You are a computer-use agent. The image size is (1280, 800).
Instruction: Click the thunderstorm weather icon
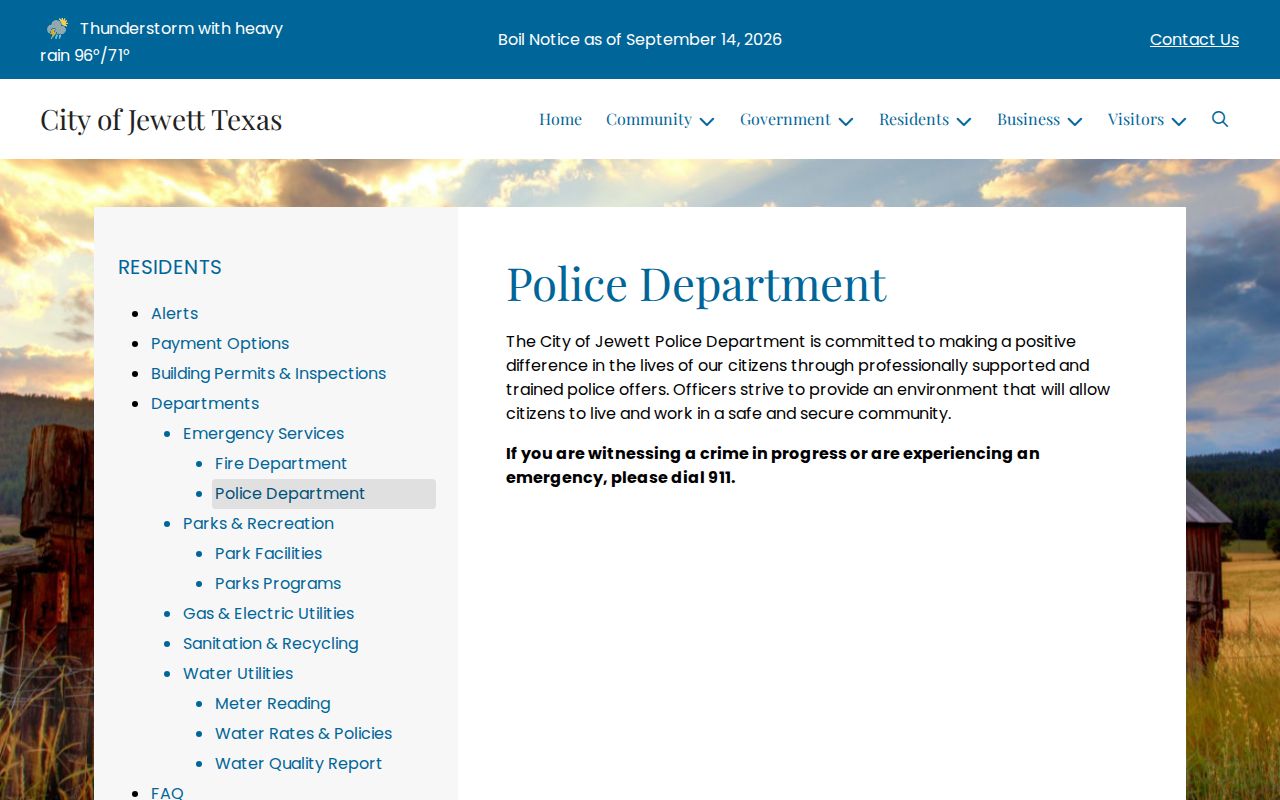point(57,28)
